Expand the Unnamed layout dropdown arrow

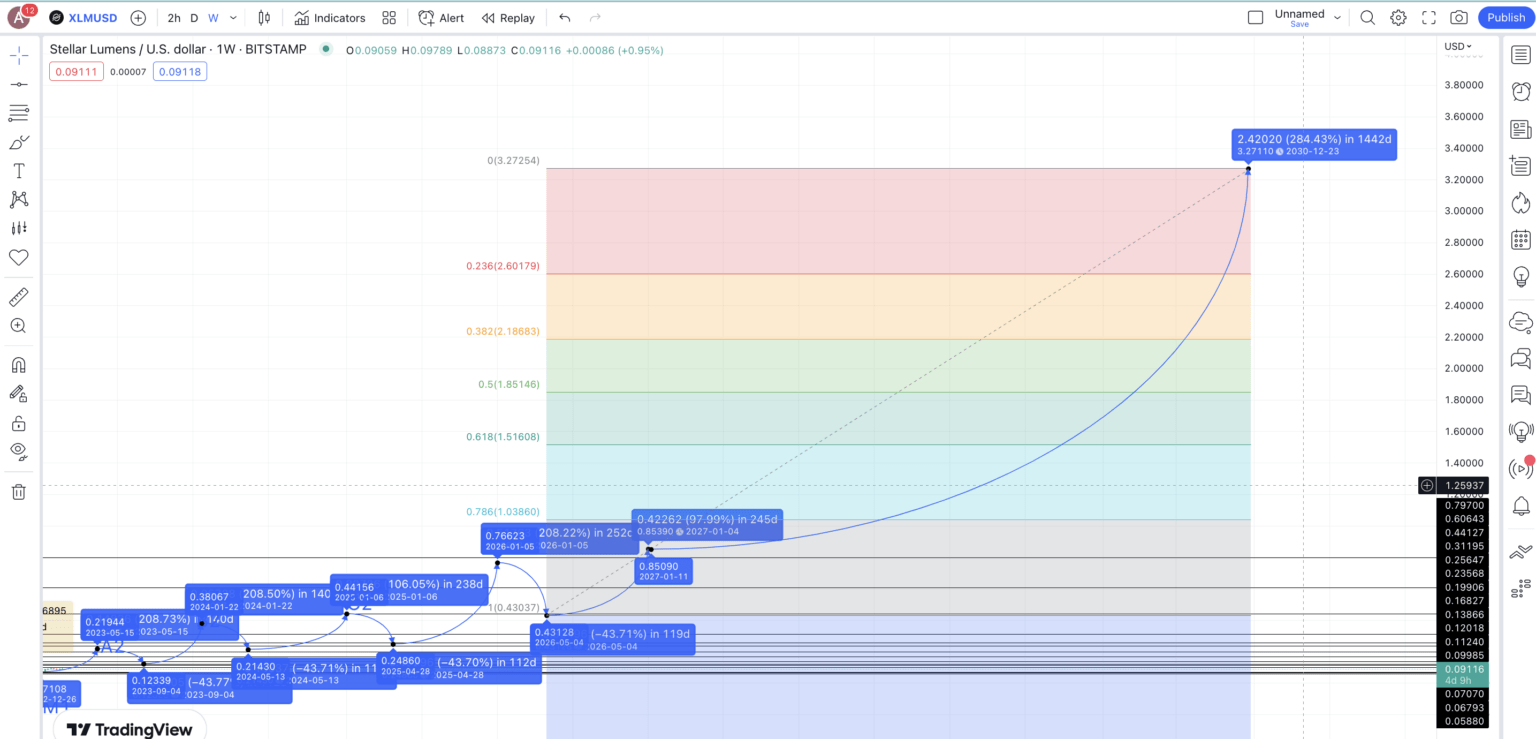1337,18
